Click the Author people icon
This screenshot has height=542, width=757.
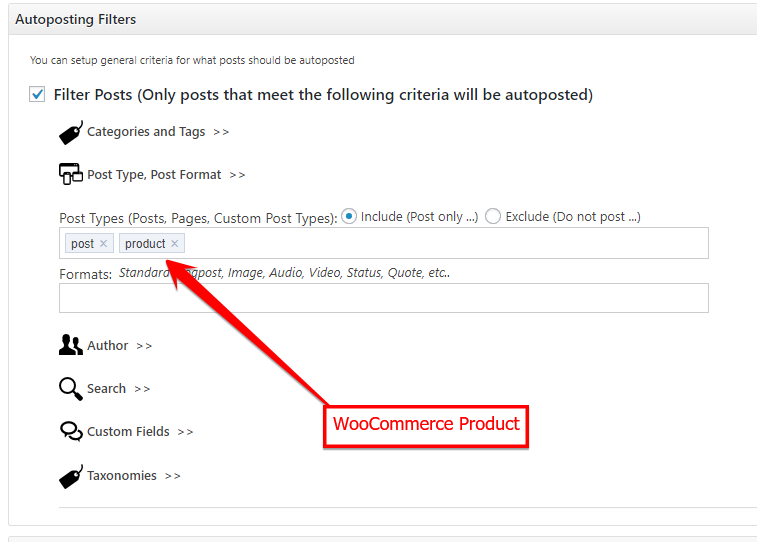(71, 345)
